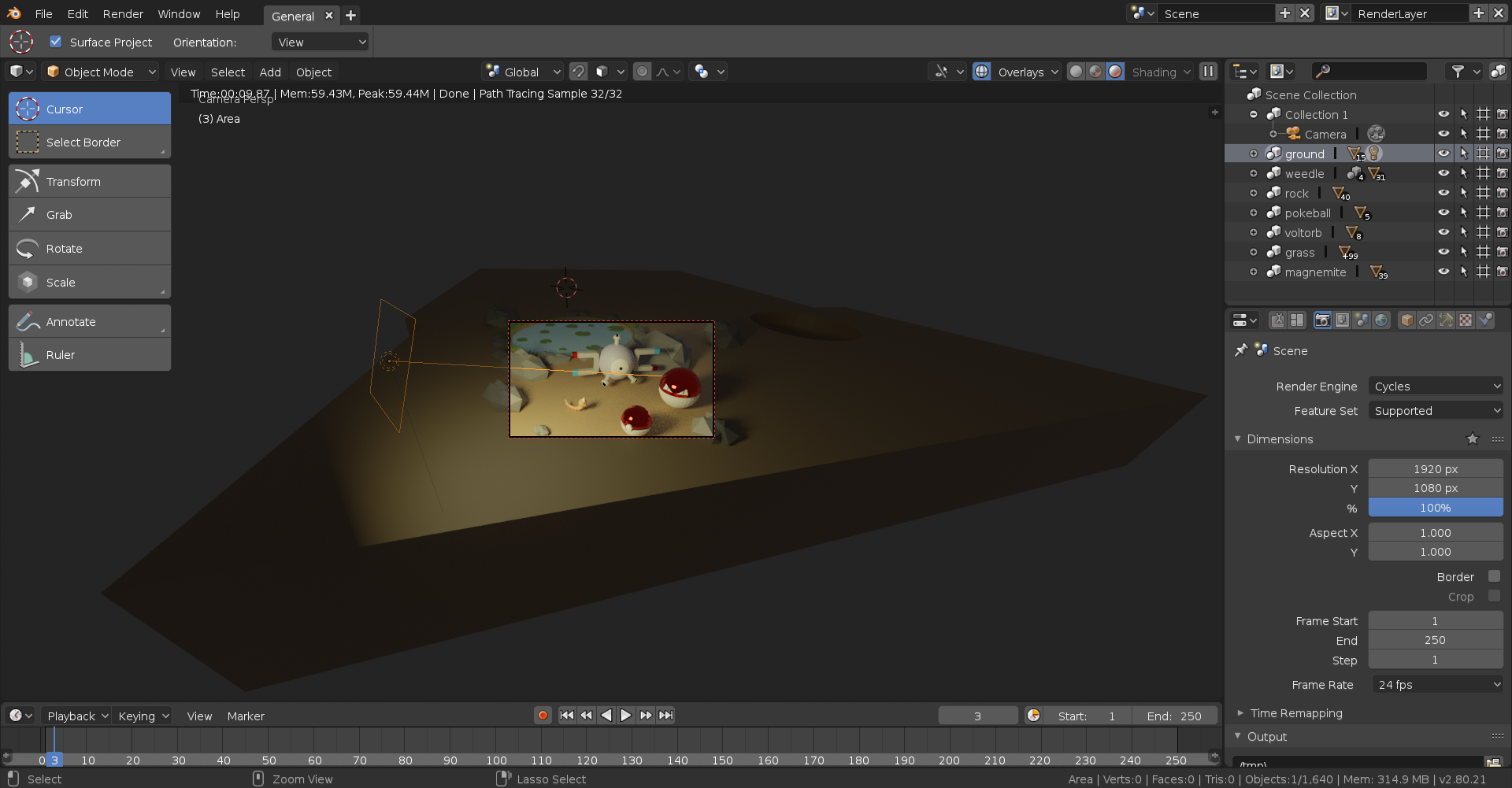Viewport: 1512px width, 788px height.
Task: Open the Object properties tab with cube icon
Action: (1406, 320)
